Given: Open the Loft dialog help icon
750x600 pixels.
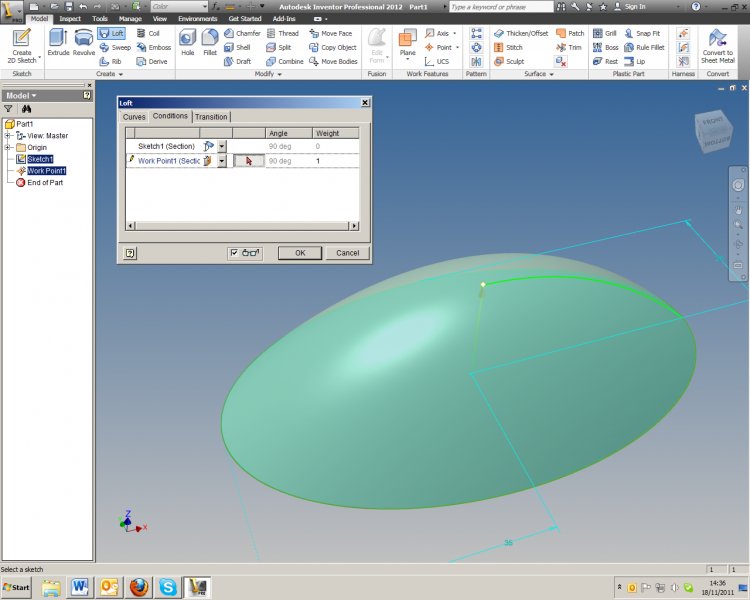Looking at the screenshot, I should [130, 253].
